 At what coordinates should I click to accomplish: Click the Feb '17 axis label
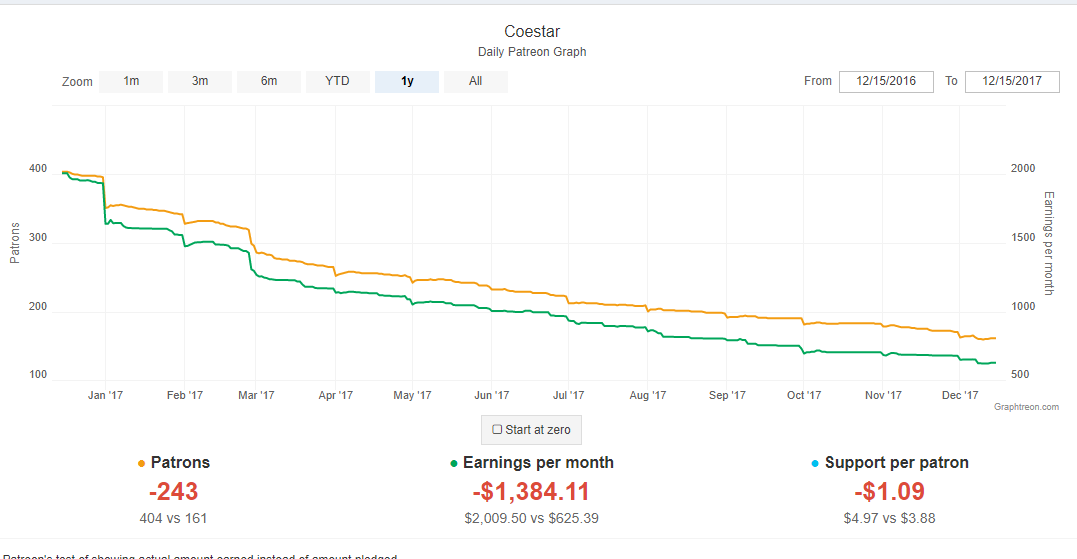[x=185, y=396]
